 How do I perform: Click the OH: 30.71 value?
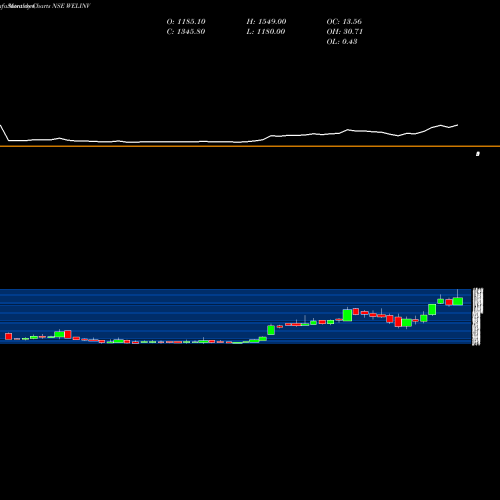[345, 32]
